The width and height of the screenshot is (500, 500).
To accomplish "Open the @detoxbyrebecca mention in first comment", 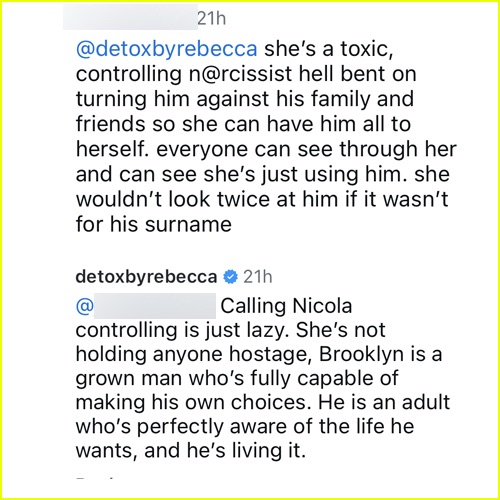I will click(x=167, y=49).
